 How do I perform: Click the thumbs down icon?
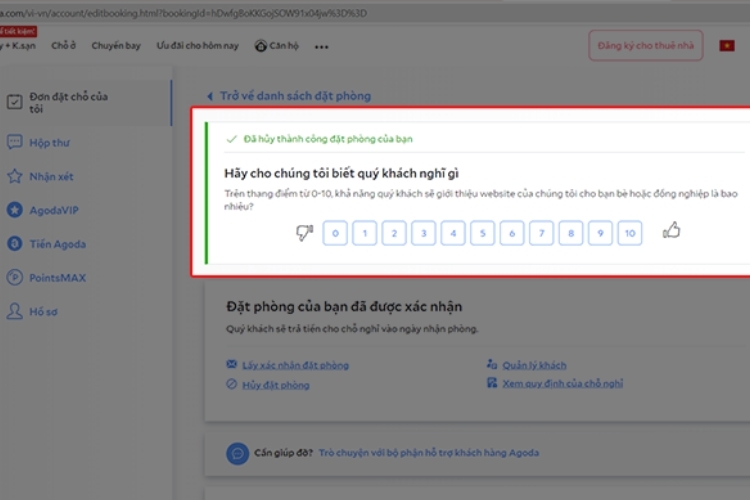click(304, 233)
